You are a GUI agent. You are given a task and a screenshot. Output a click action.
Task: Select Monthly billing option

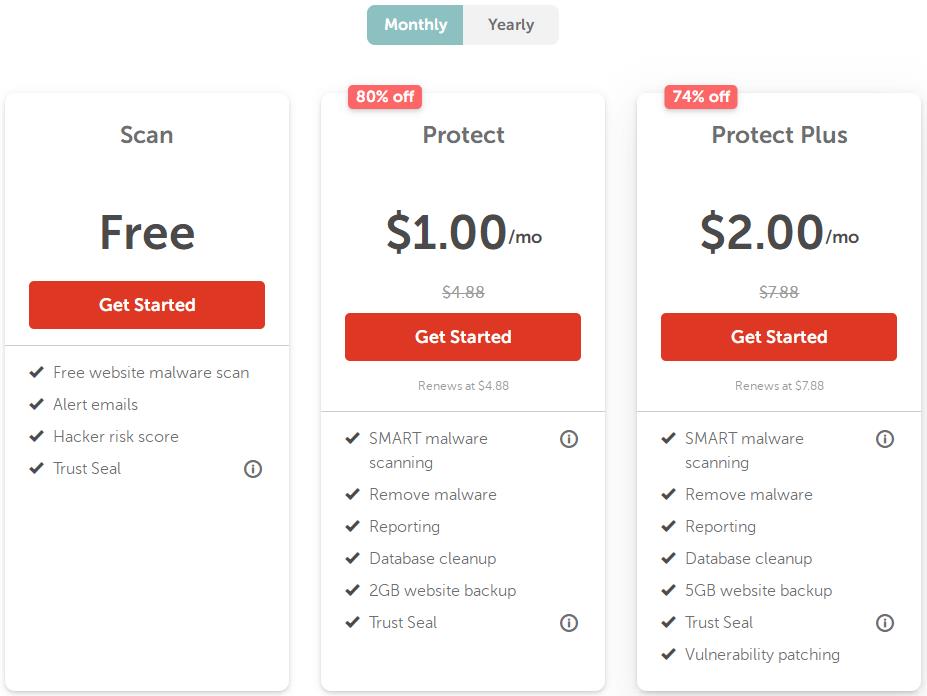(415, 25)
